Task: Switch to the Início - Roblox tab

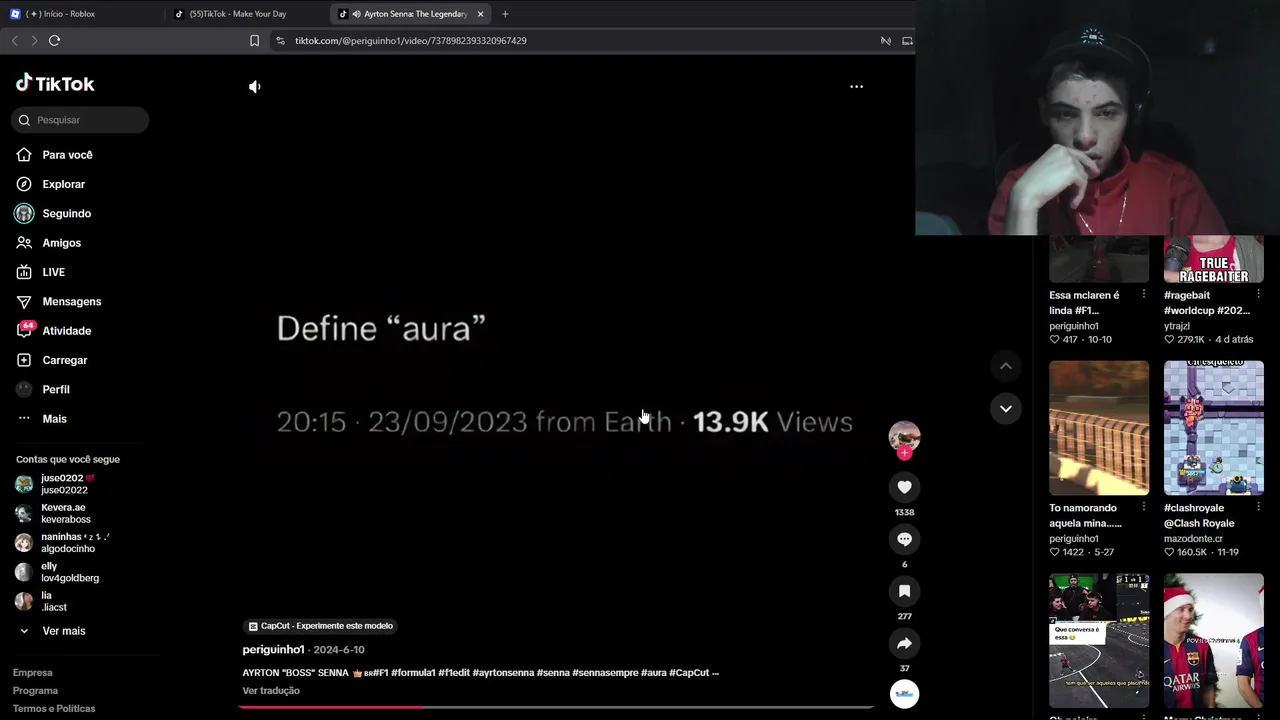Action: click(80, 14)
